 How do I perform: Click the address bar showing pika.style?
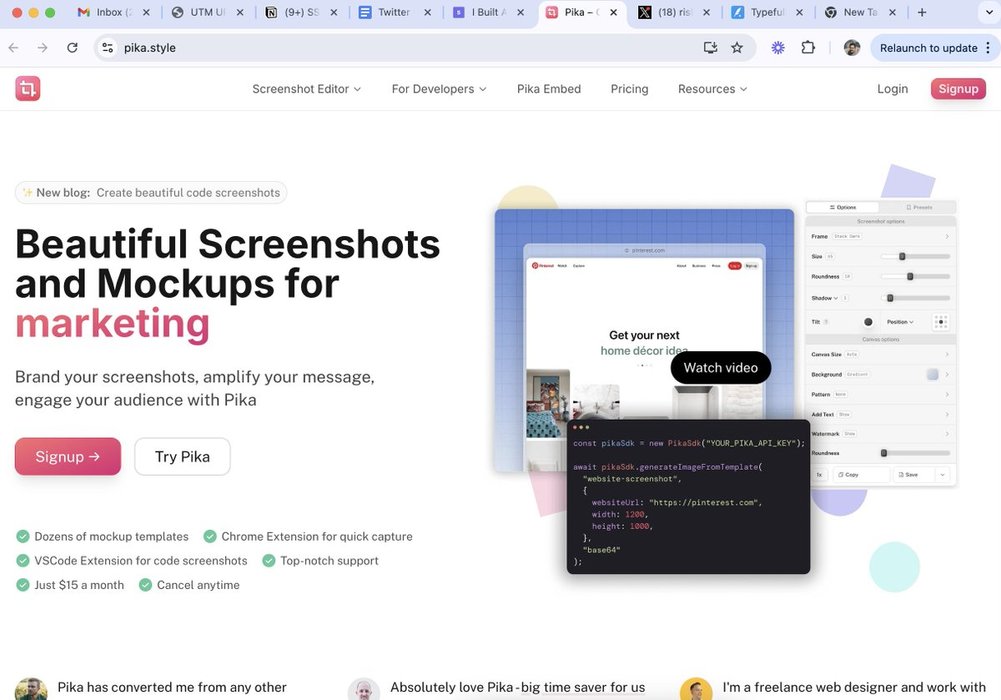(x=400, y=48)
